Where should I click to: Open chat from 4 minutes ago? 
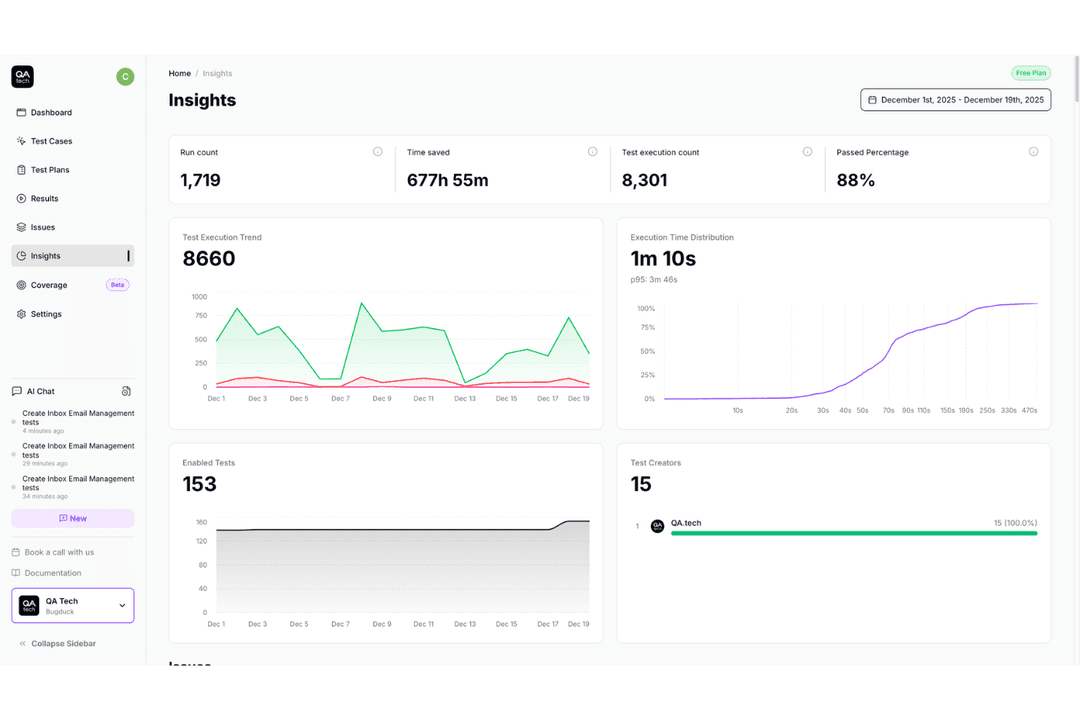tap(74, 422)
